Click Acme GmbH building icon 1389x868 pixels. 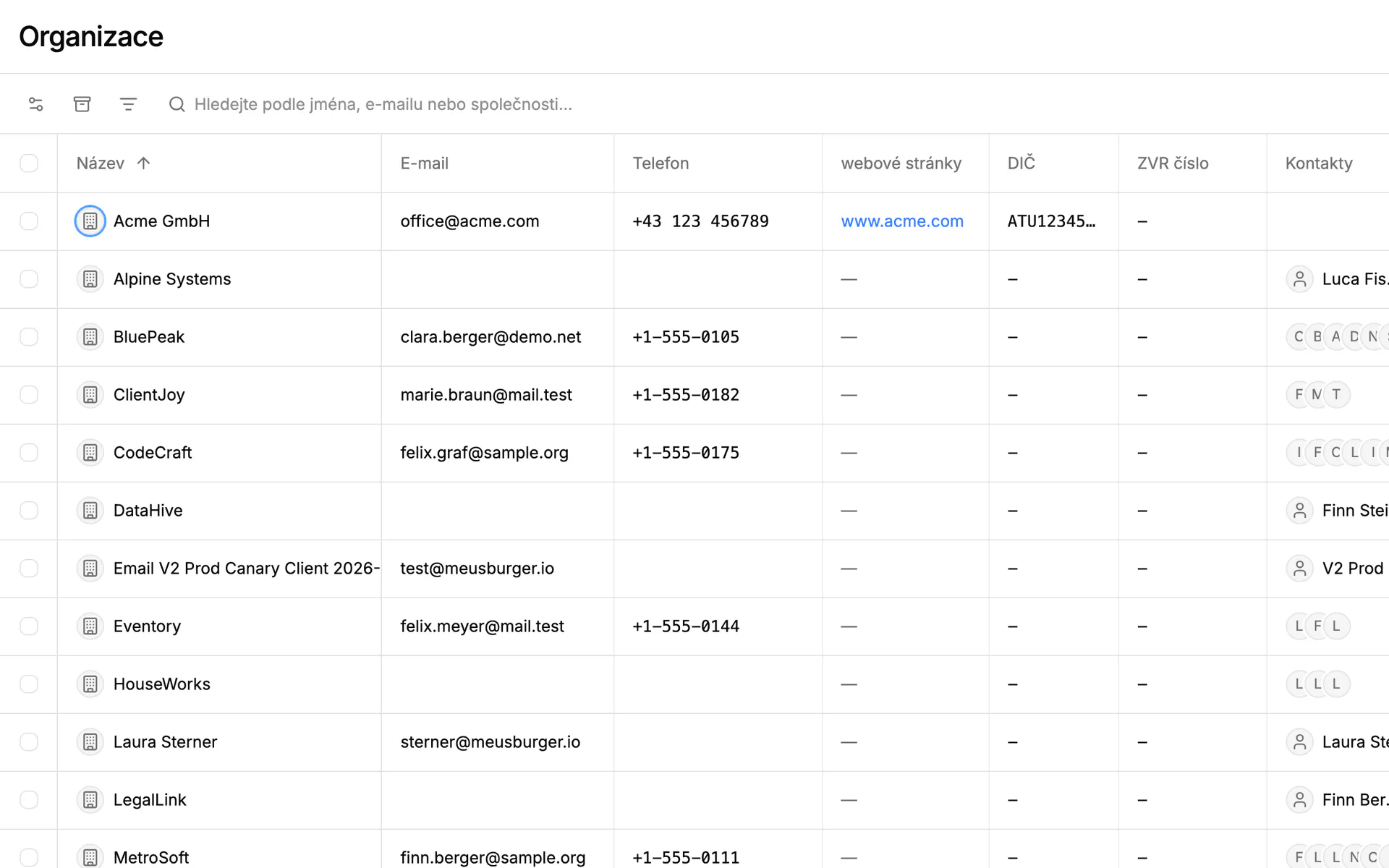click(90, 221)
